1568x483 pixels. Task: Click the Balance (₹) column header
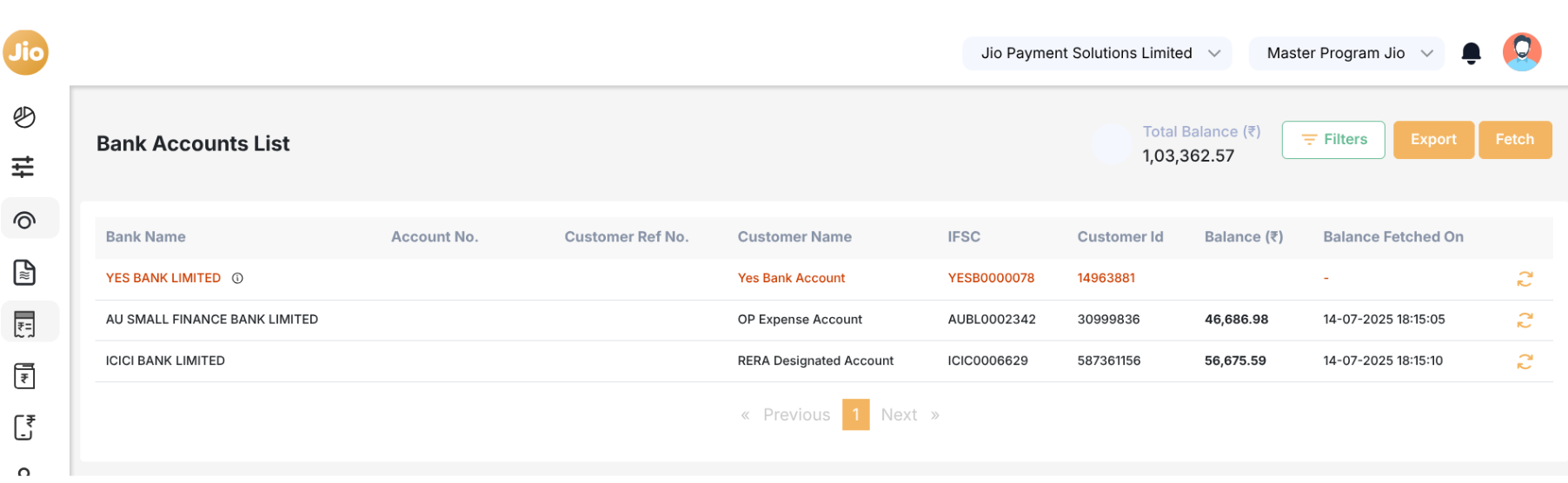coord(1244,237)
